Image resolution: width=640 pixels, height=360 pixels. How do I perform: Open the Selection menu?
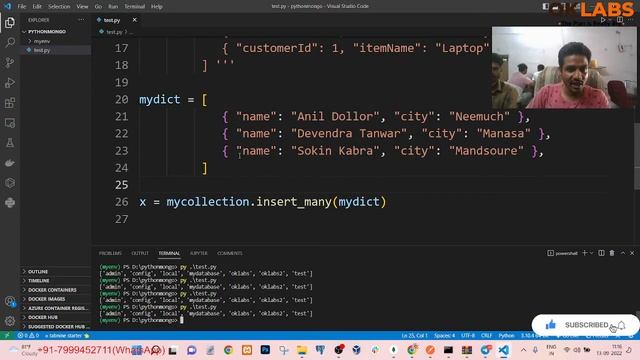(59, 7)
